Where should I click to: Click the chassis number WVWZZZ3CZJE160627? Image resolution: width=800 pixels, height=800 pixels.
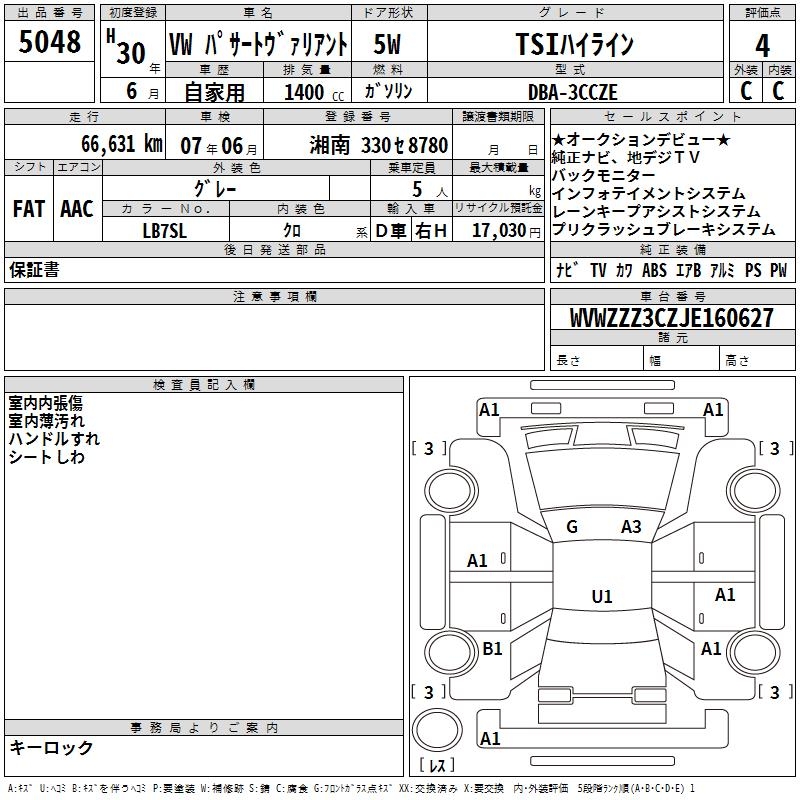coord(672,318)
